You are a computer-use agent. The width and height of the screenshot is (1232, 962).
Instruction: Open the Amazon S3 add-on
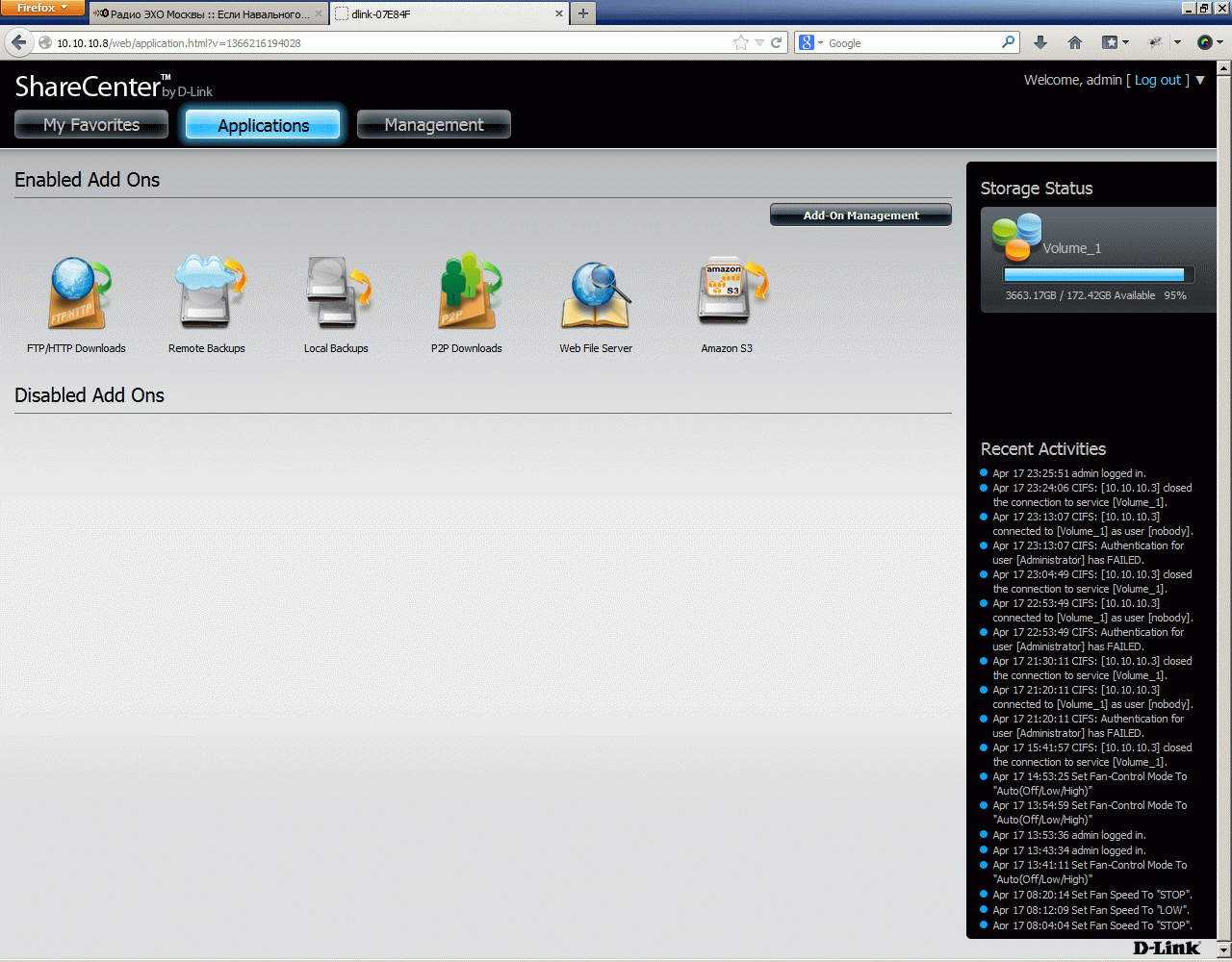[x=732, y=291]
